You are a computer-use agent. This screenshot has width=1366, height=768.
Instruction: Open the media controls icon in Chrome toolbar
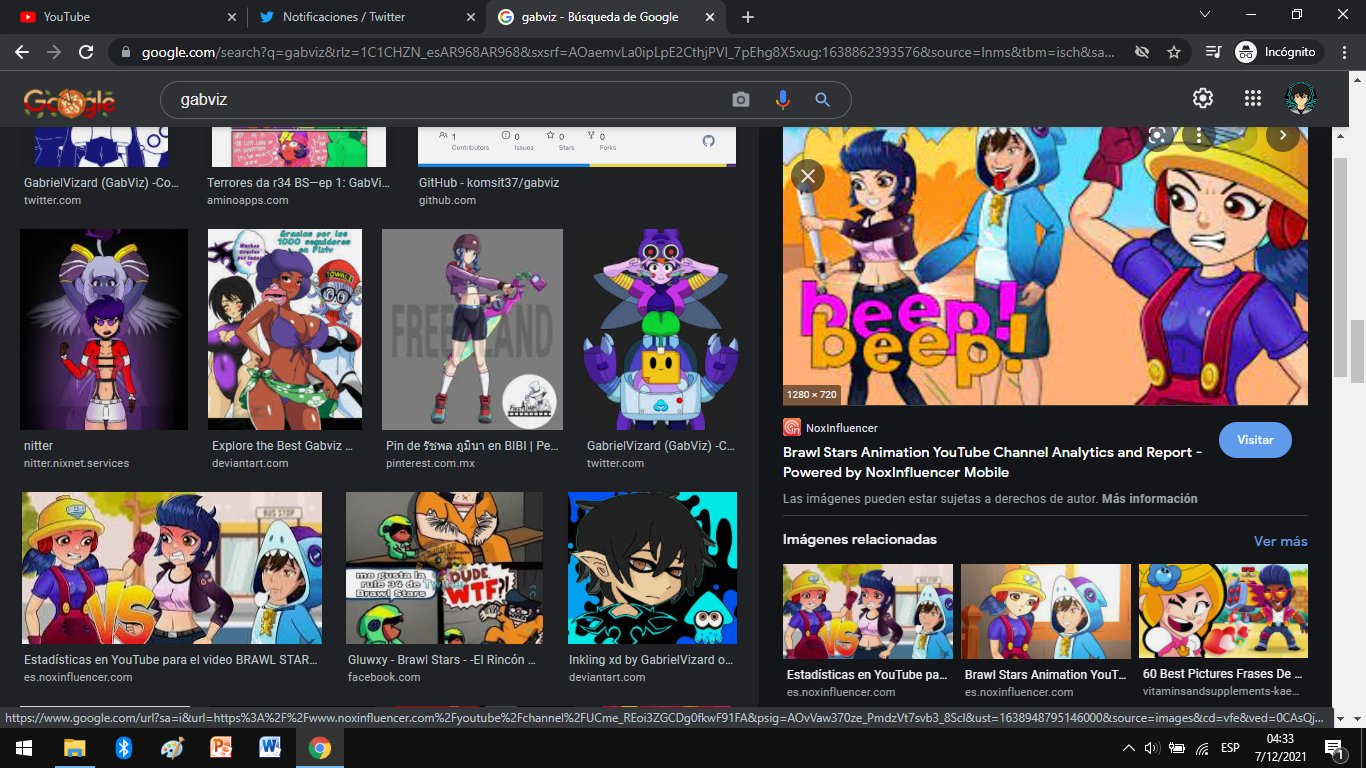(x=1213, y=52)
